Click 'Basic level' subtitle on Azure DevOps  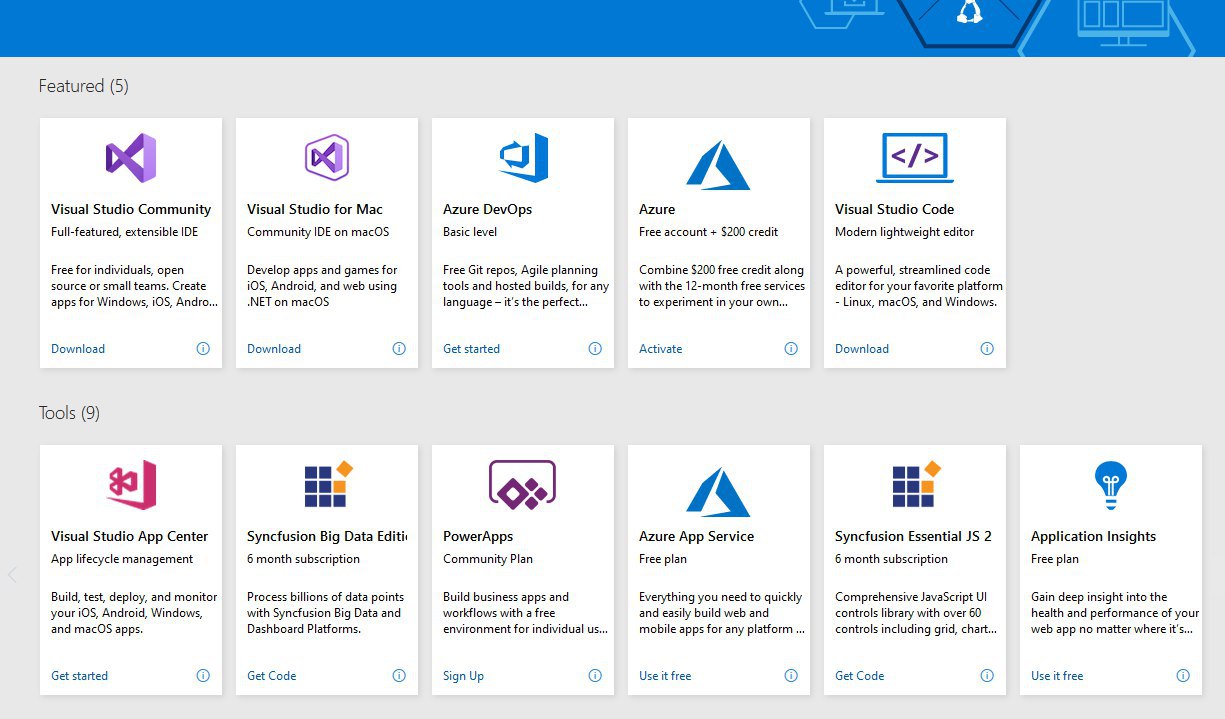(470, 232)
